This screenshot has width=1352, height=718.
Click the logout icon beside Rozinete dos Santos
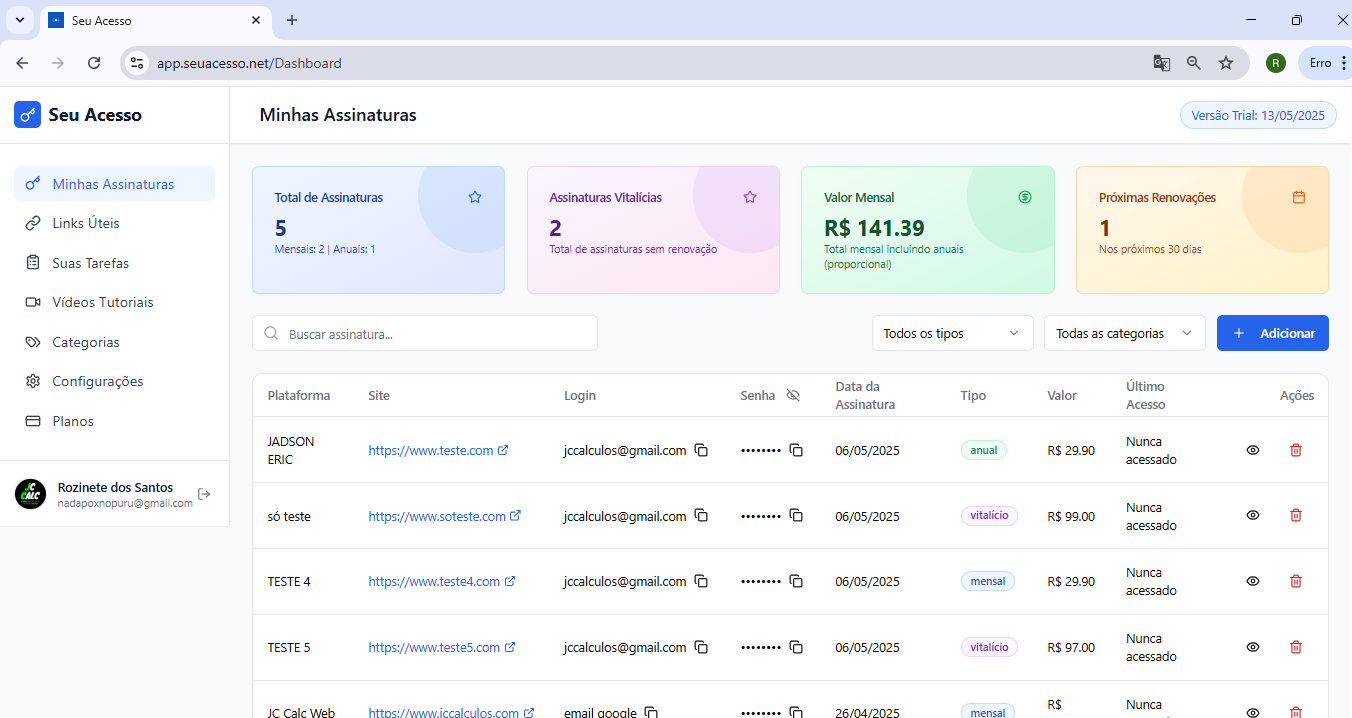click(x=204, y=494)
